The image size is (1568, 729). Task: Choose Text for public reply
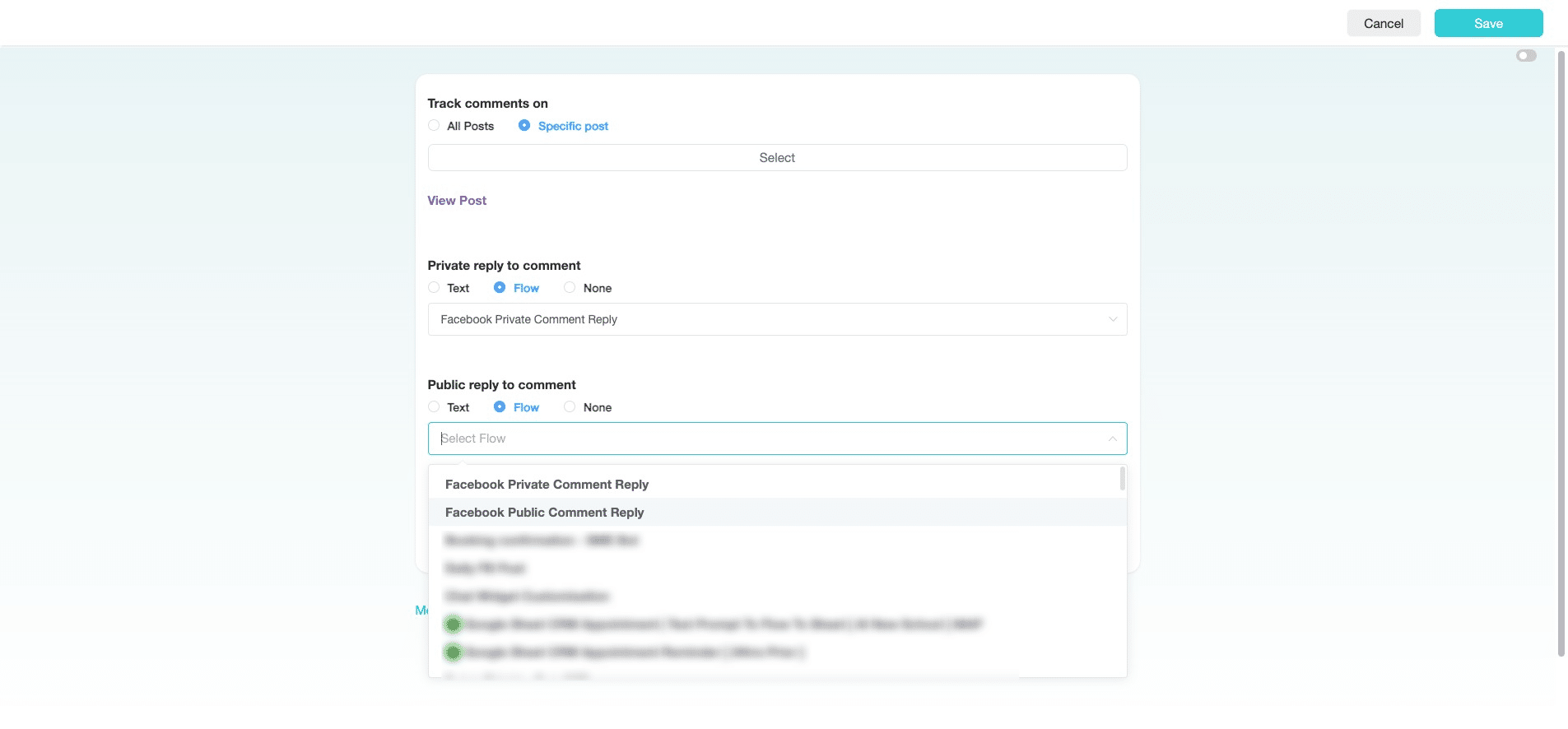coord(434,407)
